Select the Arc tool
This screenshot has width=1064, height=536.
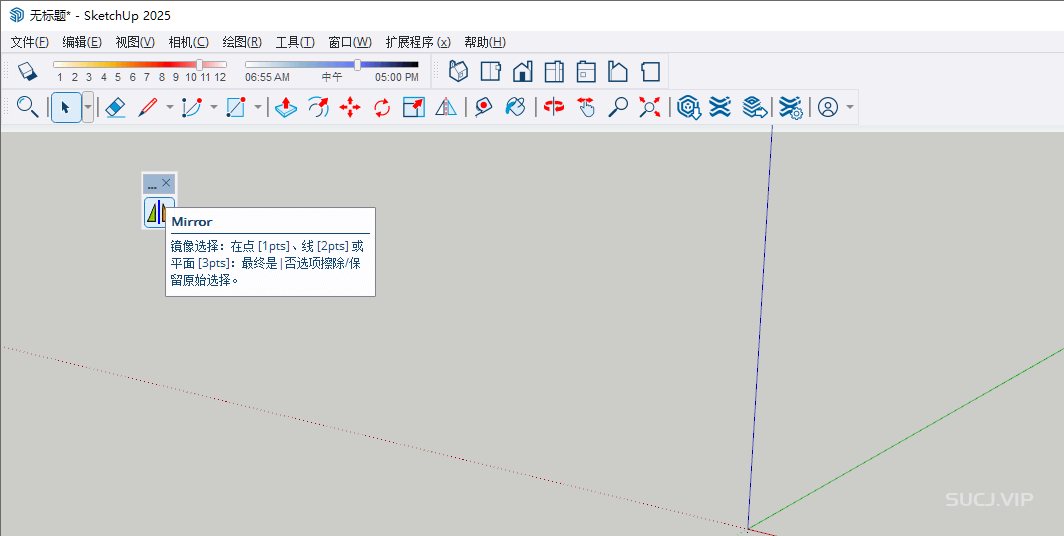tap(192, 107)
